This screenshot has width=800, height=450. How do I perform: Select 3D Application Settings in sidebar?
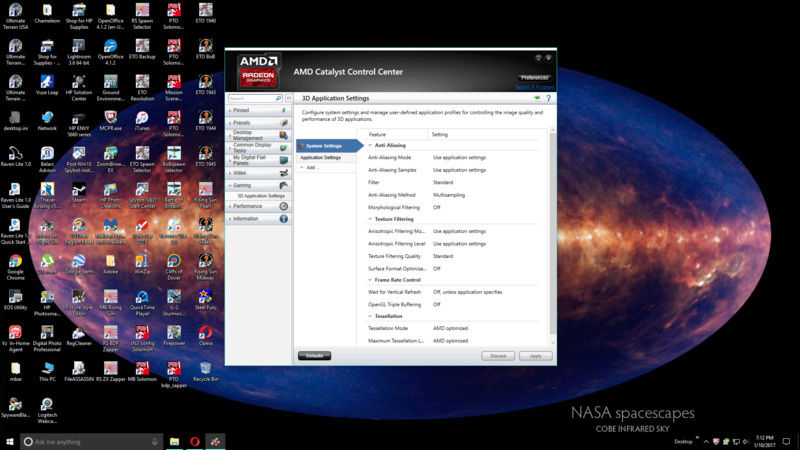[x=261, y=196]
